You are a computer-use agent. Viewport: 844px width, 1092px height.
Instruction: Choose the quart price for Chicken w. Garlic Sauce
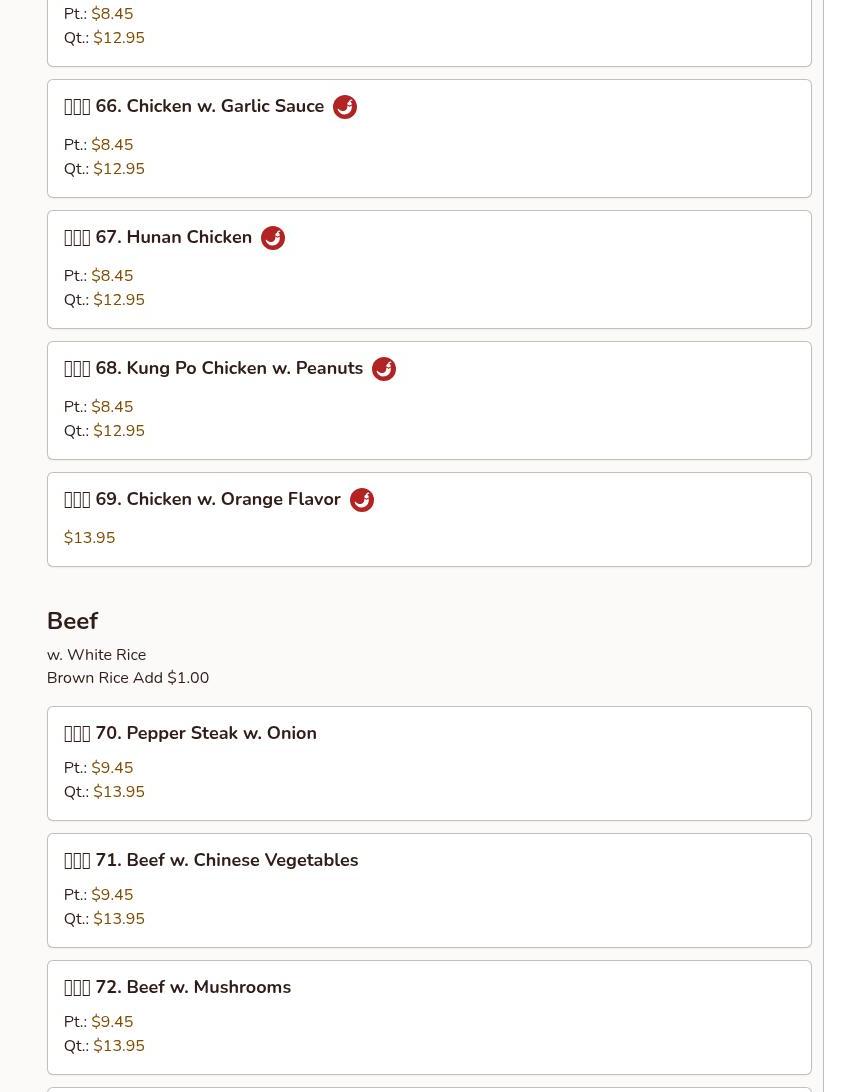pos(119,169)
